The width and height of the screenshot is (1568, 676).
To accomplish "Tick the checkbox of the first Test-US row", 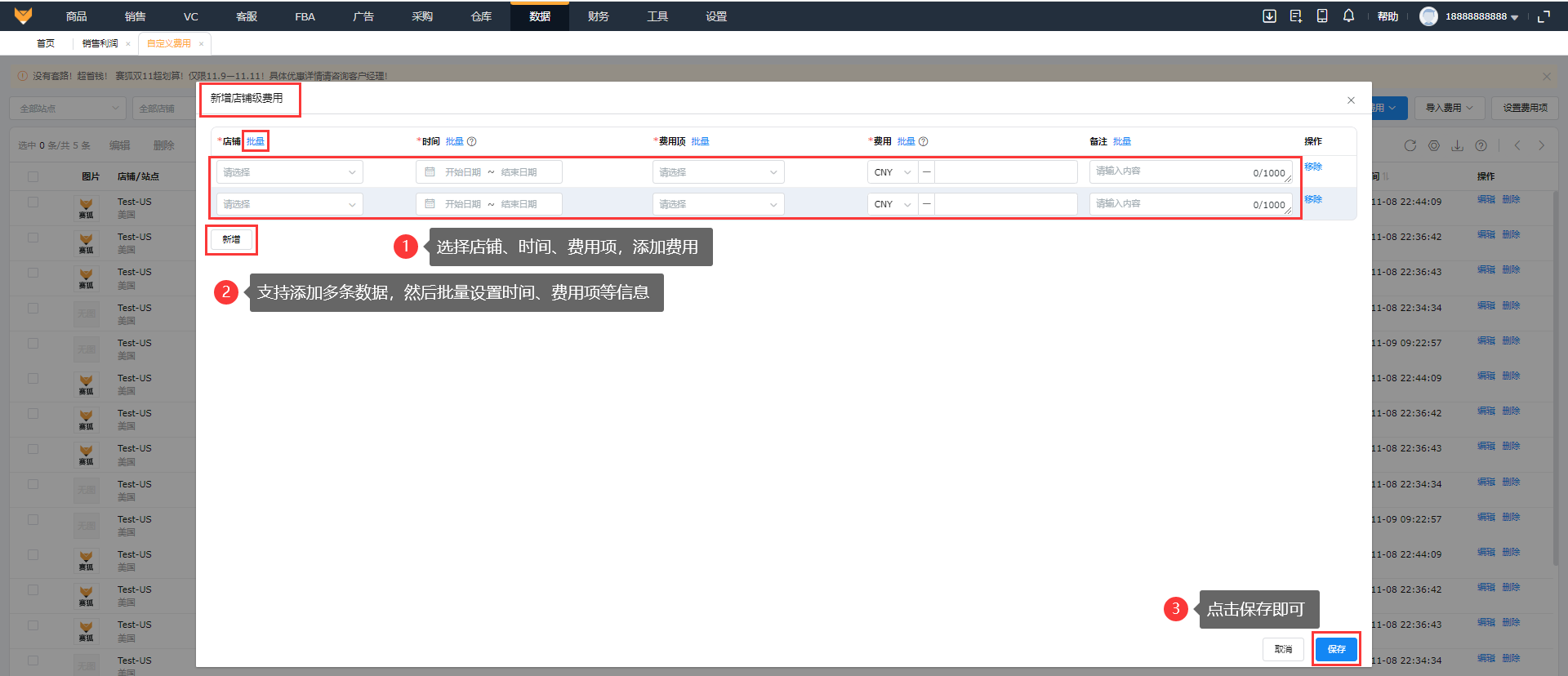I will [x=33, y=202].
